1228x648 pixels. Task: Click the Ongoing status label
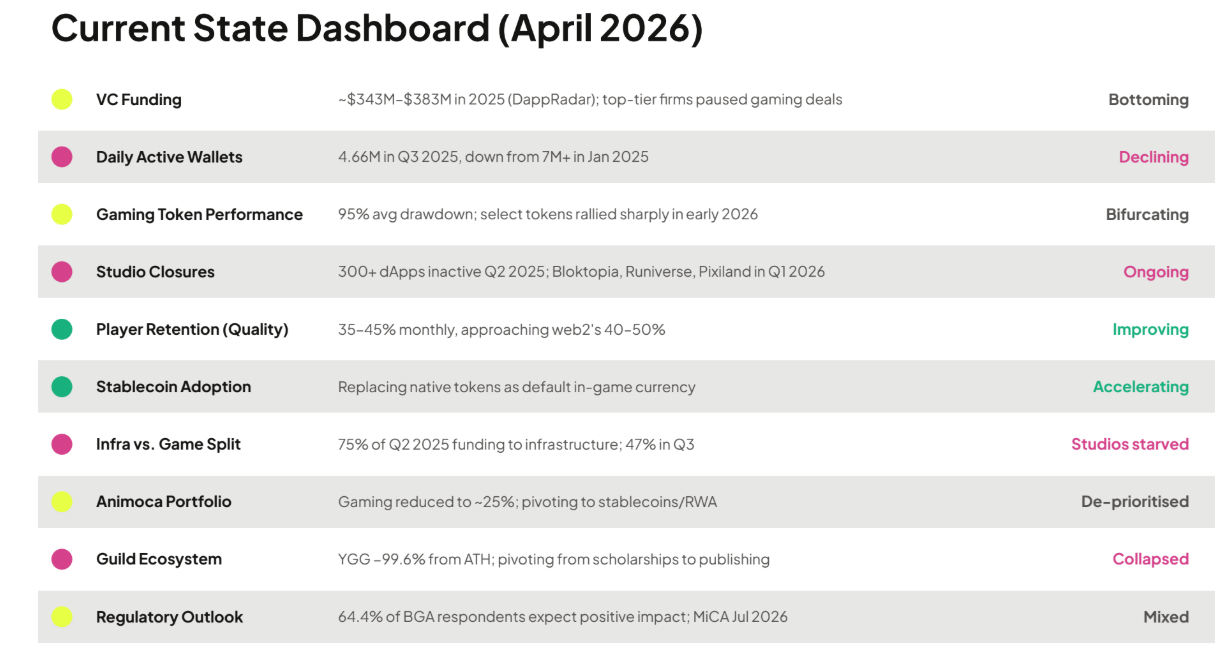point(1155,272)
